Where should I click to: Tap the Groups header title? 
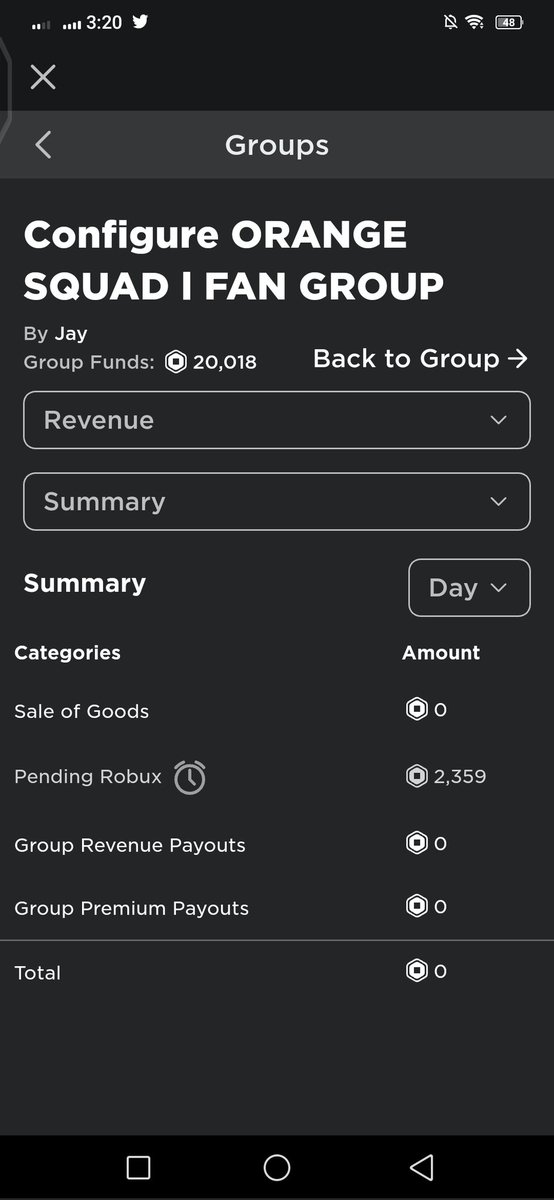point(277,145)
